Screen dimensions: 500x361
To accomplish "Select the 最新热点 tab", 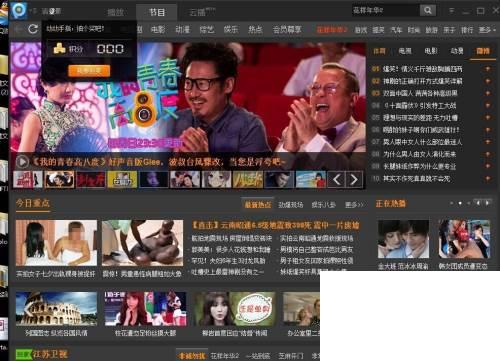I will [x=258, y=205].
